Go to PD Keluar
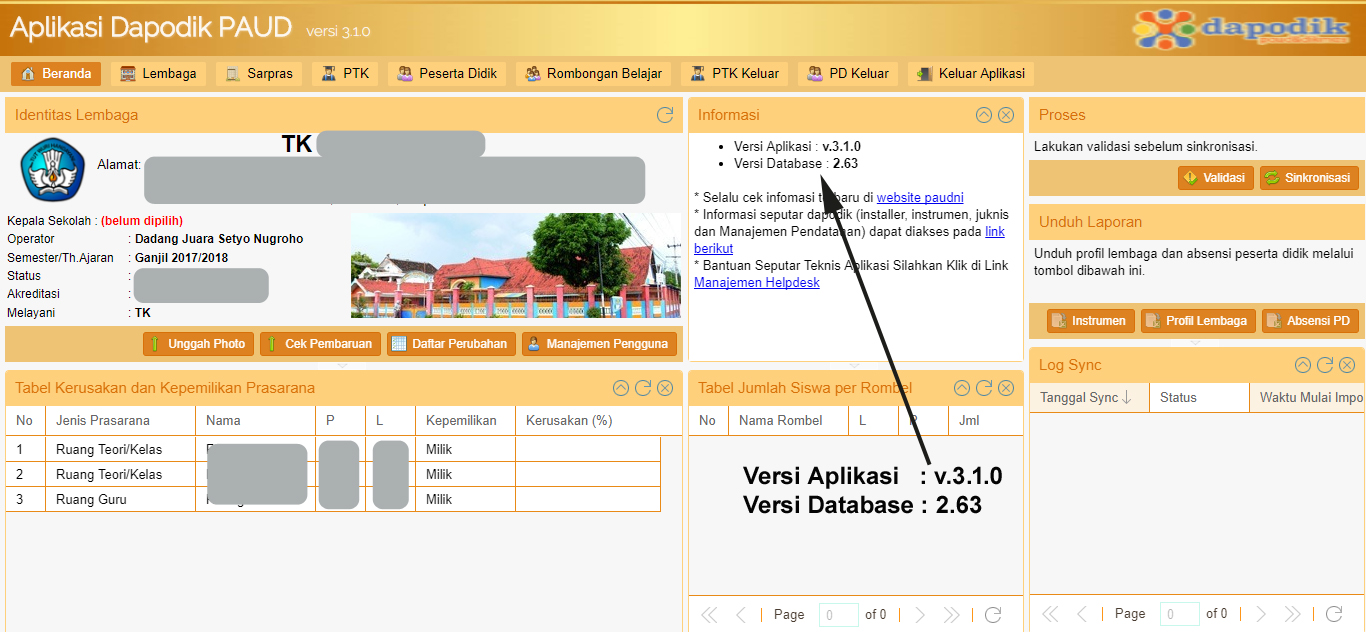This screenshot has height=632, width=1366. click(x=848, y=74)
